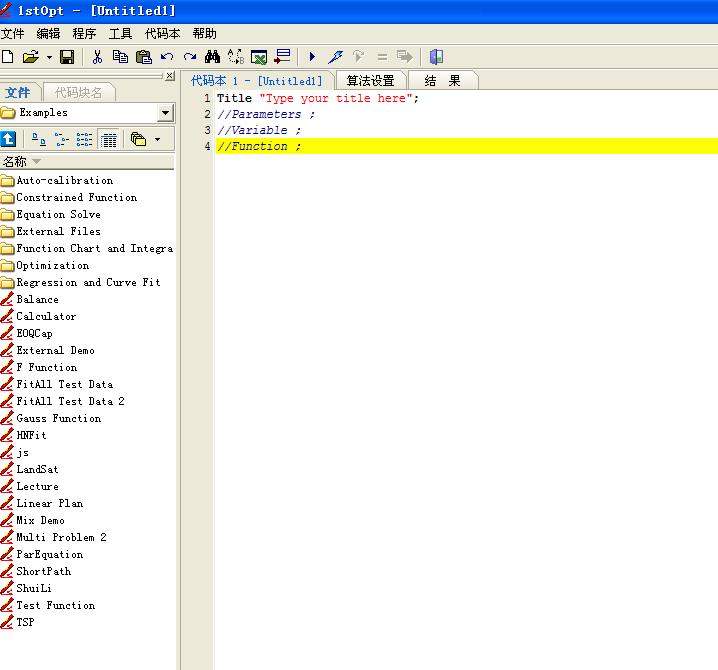Select the Optimization folder
Viewport: 718px width, 670px height.
tap(45, 266)
